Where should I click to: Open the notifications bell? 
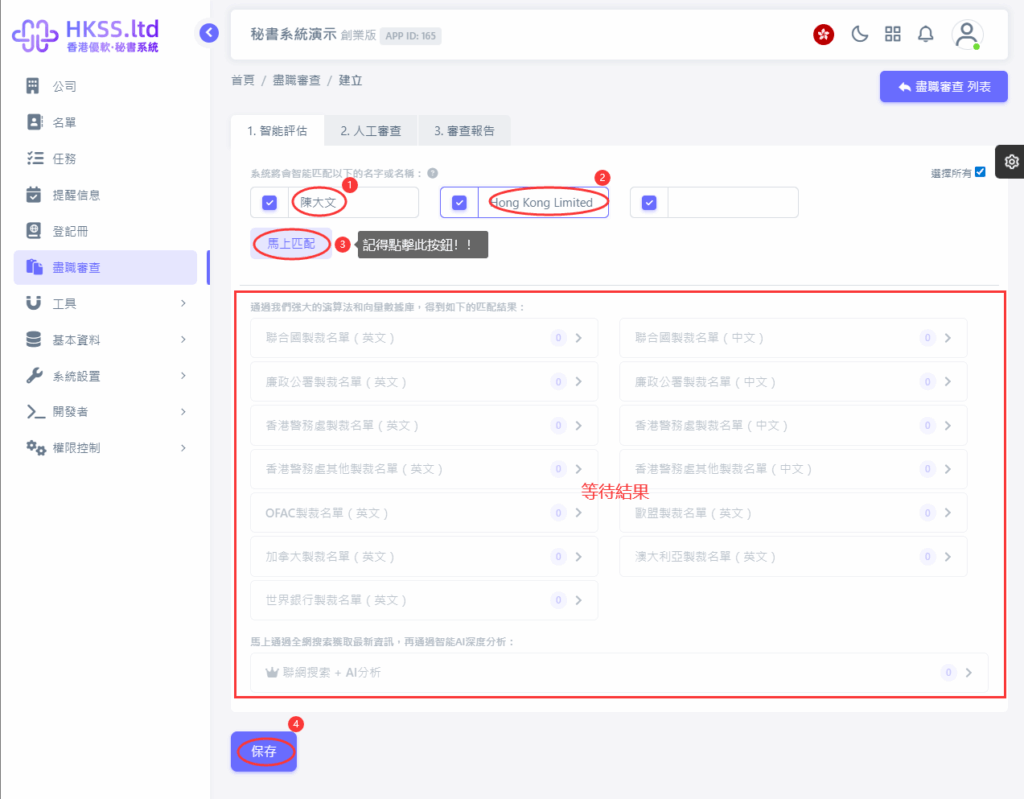926,35
